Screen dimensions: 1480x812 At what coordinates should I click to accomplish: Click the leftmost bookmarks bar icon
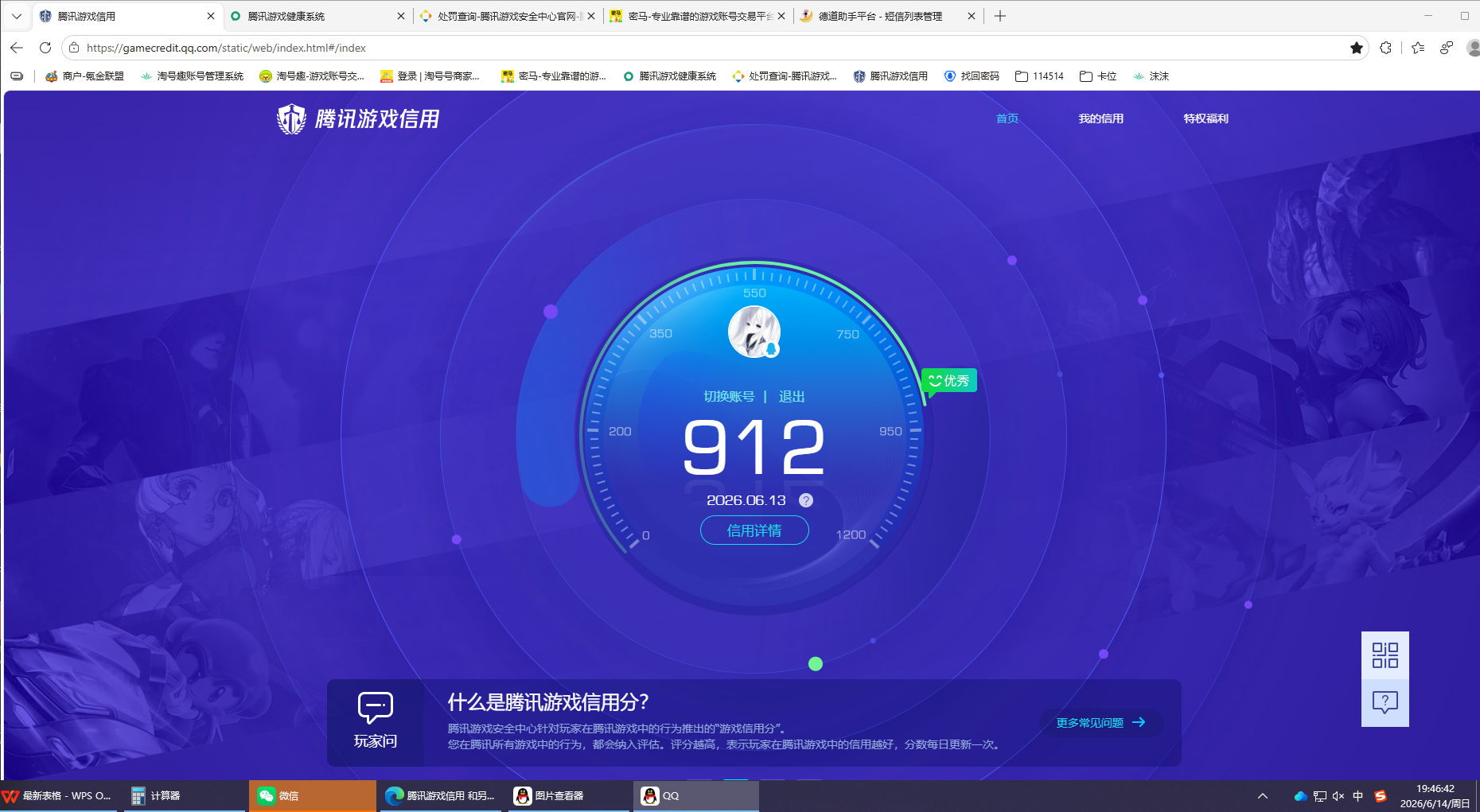17,76
